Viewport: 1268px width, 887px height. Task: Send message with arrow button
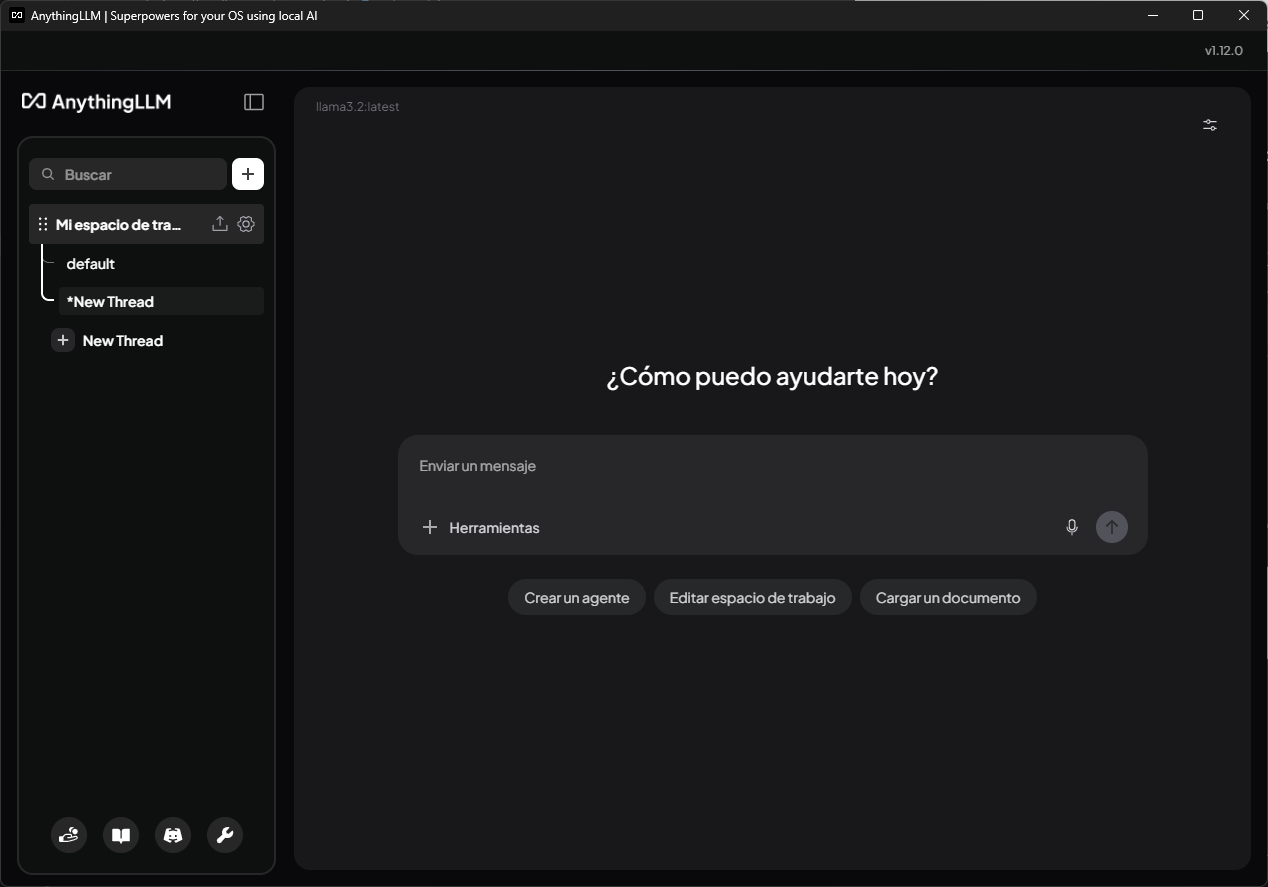point(1112,527)
